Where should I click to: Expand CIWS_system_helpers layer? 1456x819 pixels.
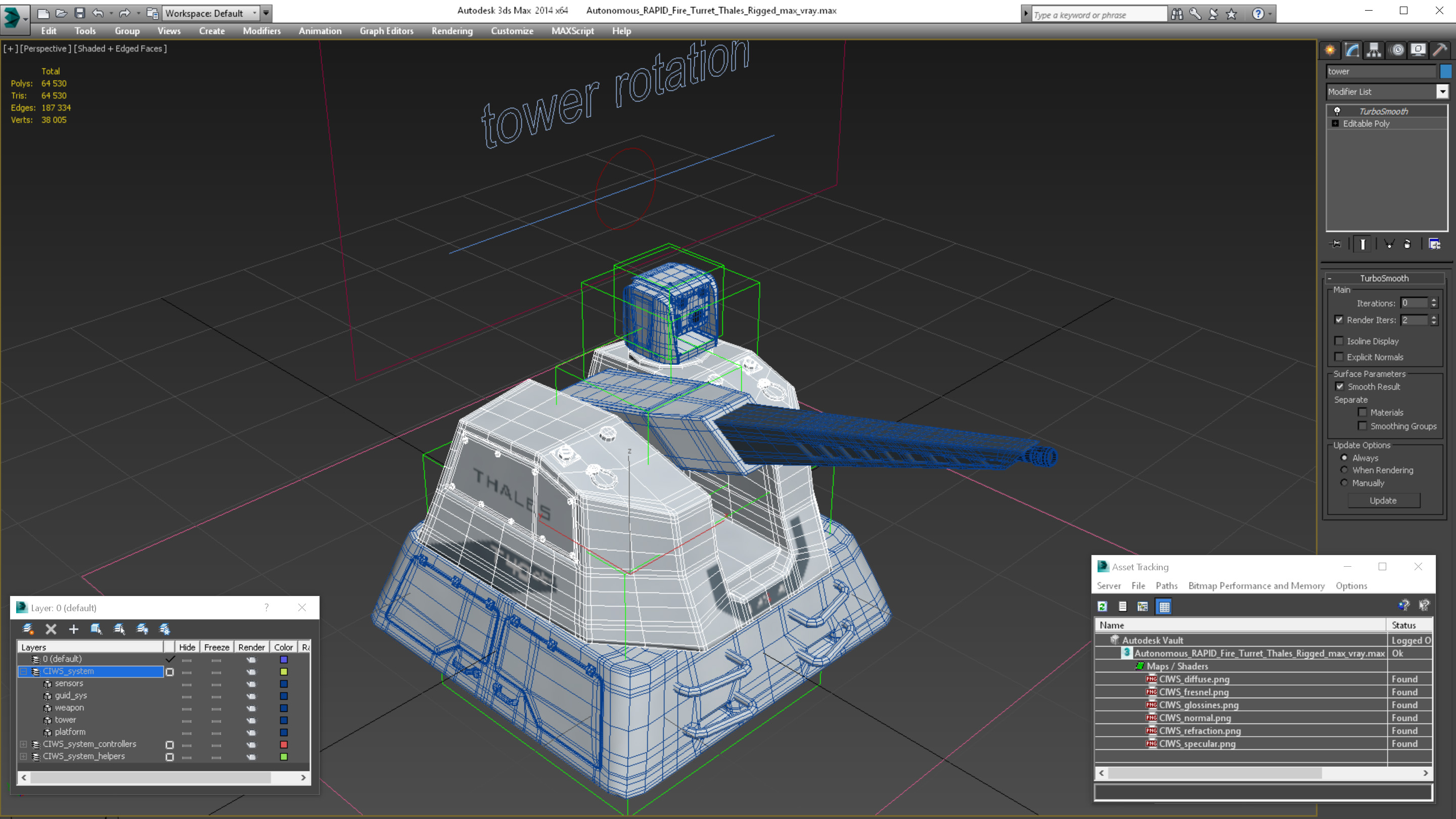point(24,756)
